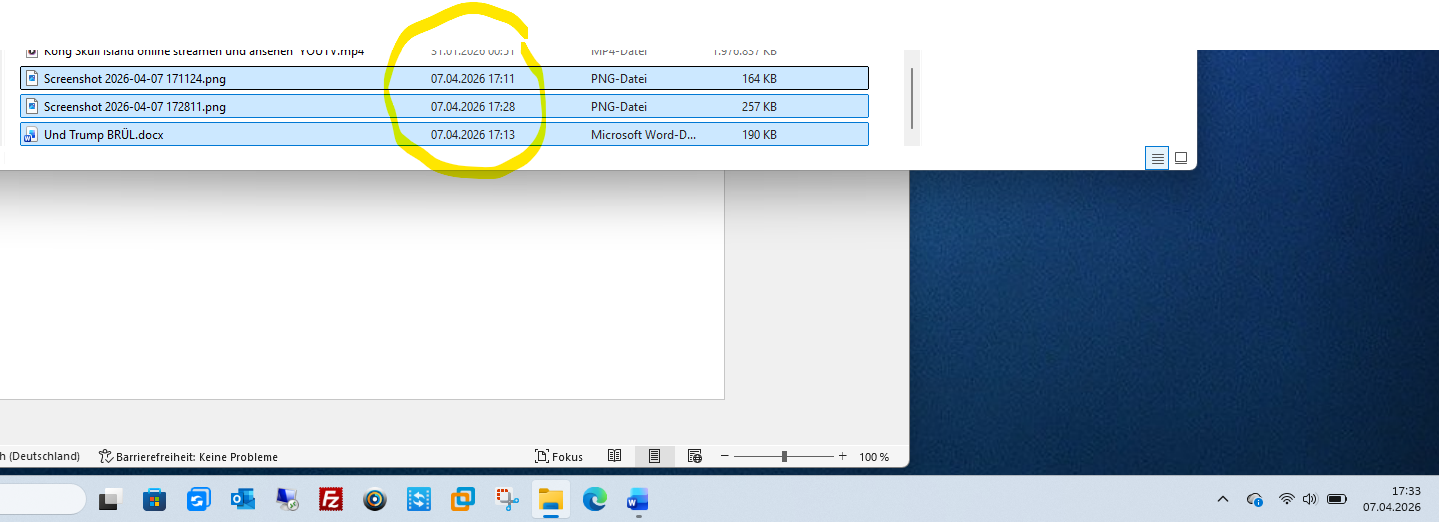Screen dimensions: 1439x522
Task: Switch Word to Web Layout view
Action: [x=695, y=456]
